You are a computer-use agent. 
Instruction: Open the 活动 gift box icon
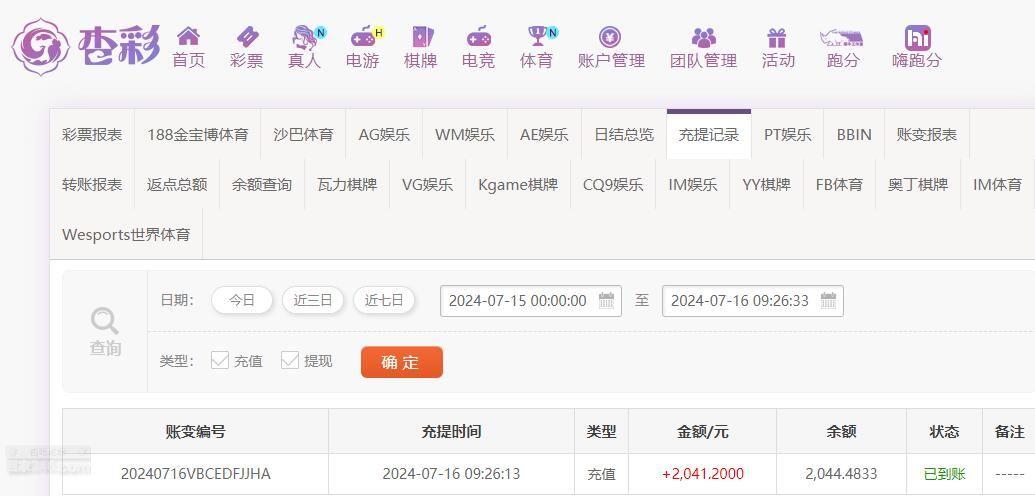(x=777, y=37)
